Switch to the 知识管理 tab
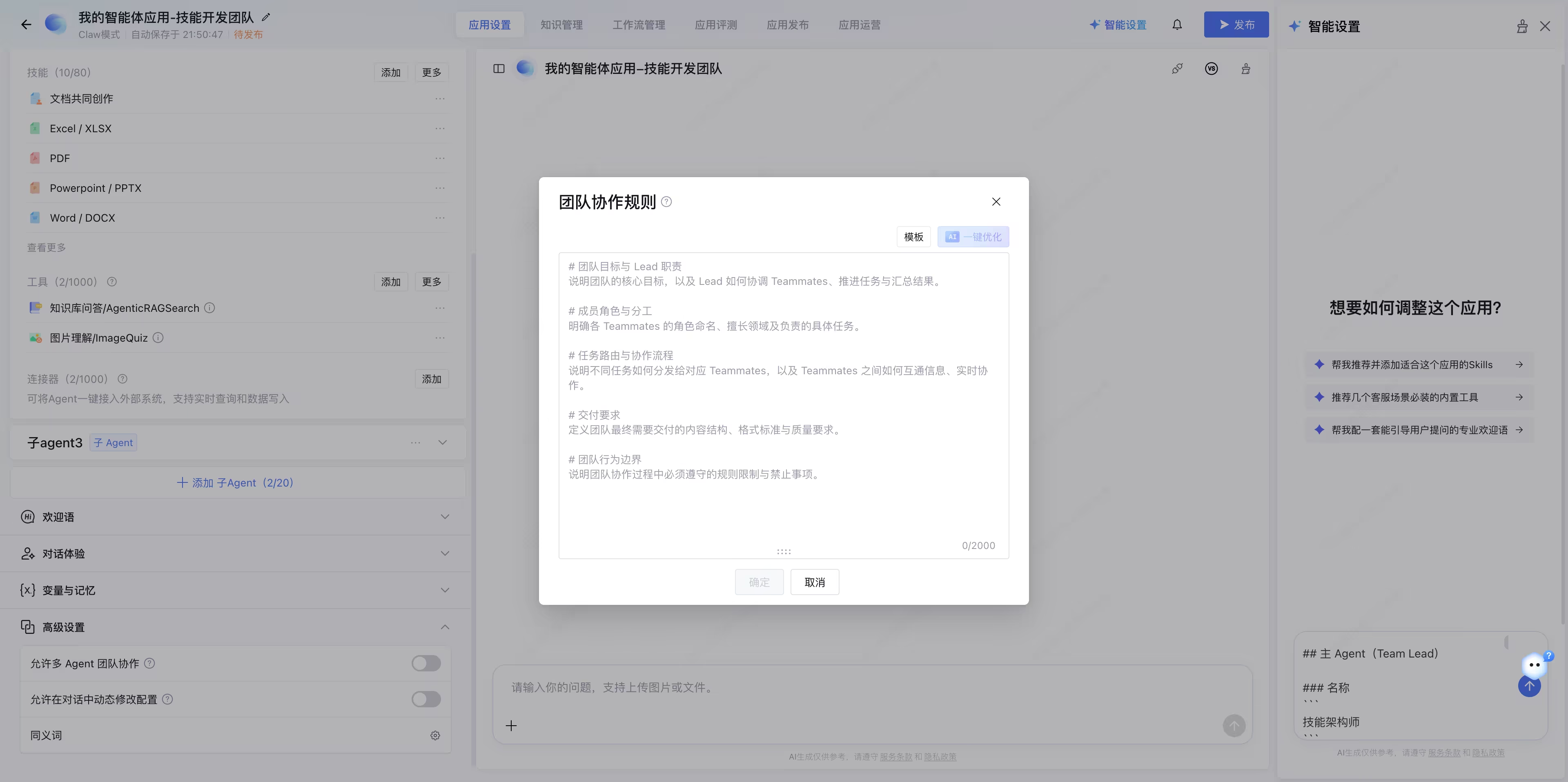1568x782 pixels. [561, 25]
